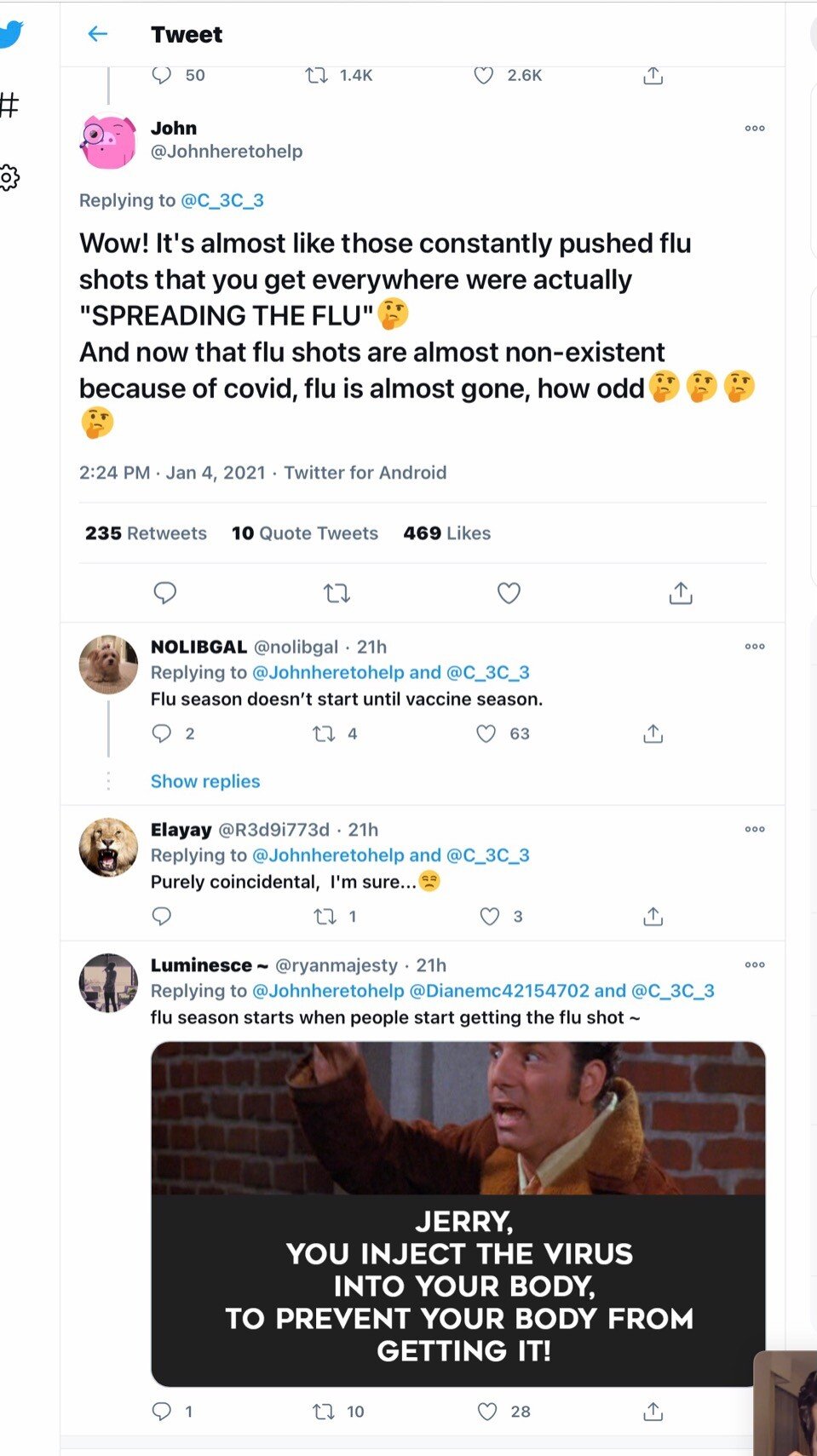Open the Twitter home bird logo

tap(10, 35)
